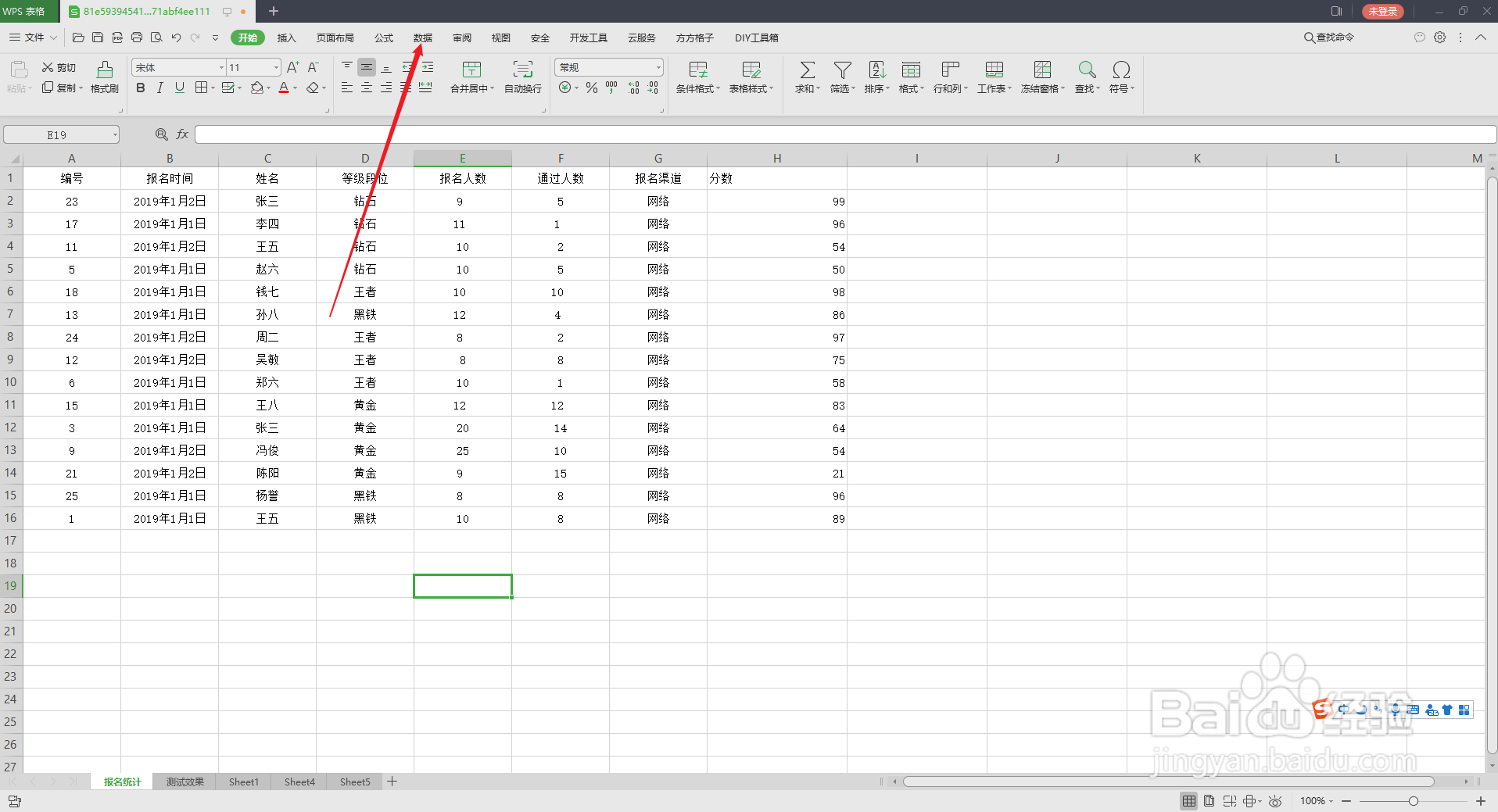Insert a Symbol (符号)
The width and height of the screenshot is (1498, 812).
(1121, 77)
